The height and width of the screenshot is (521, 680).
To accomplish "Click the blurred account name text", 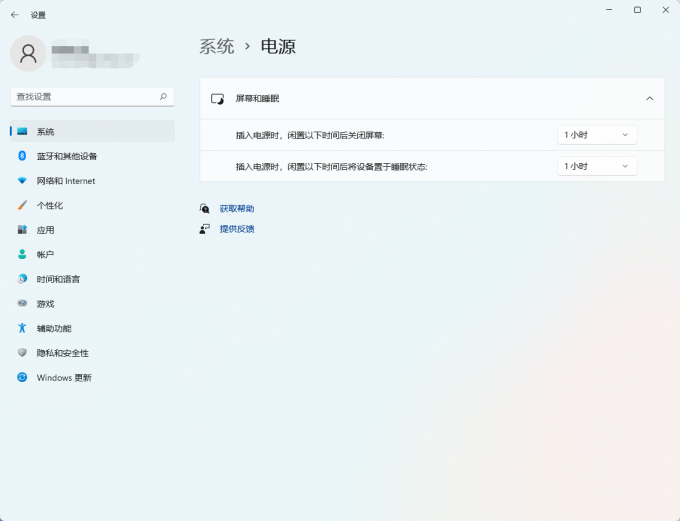I will click(95, 56).
